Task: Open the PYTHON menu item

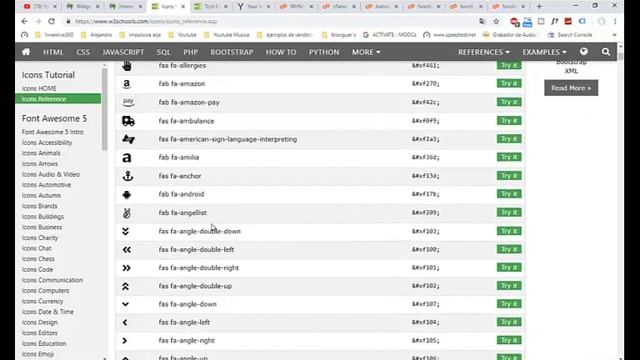Action: coord(324,52)
